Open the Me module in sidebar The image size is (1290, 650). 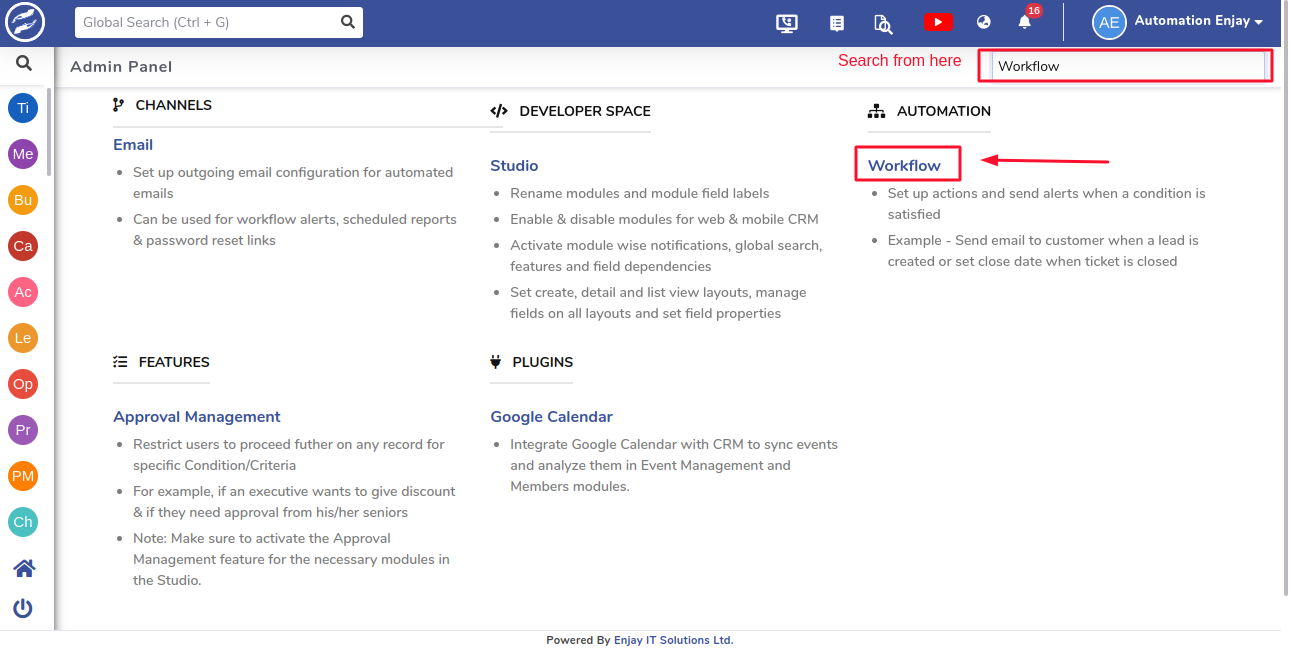(23, 154)
